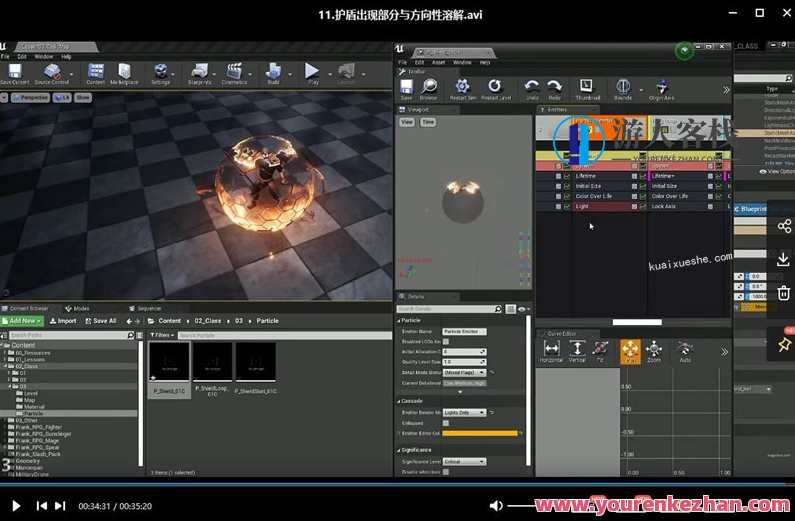Click Save in the Cascade particle editor toolbar
Viewport: 795px width, 521px height.
[x=407, y=87]
